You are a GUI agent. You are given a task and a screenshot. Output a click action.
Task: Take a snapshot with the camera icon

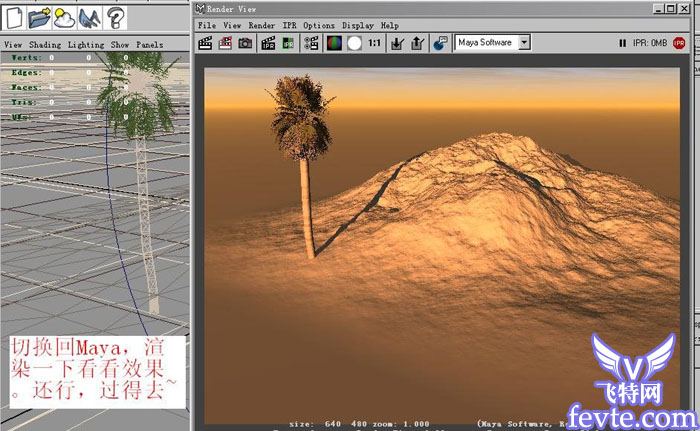click(245, 43)
